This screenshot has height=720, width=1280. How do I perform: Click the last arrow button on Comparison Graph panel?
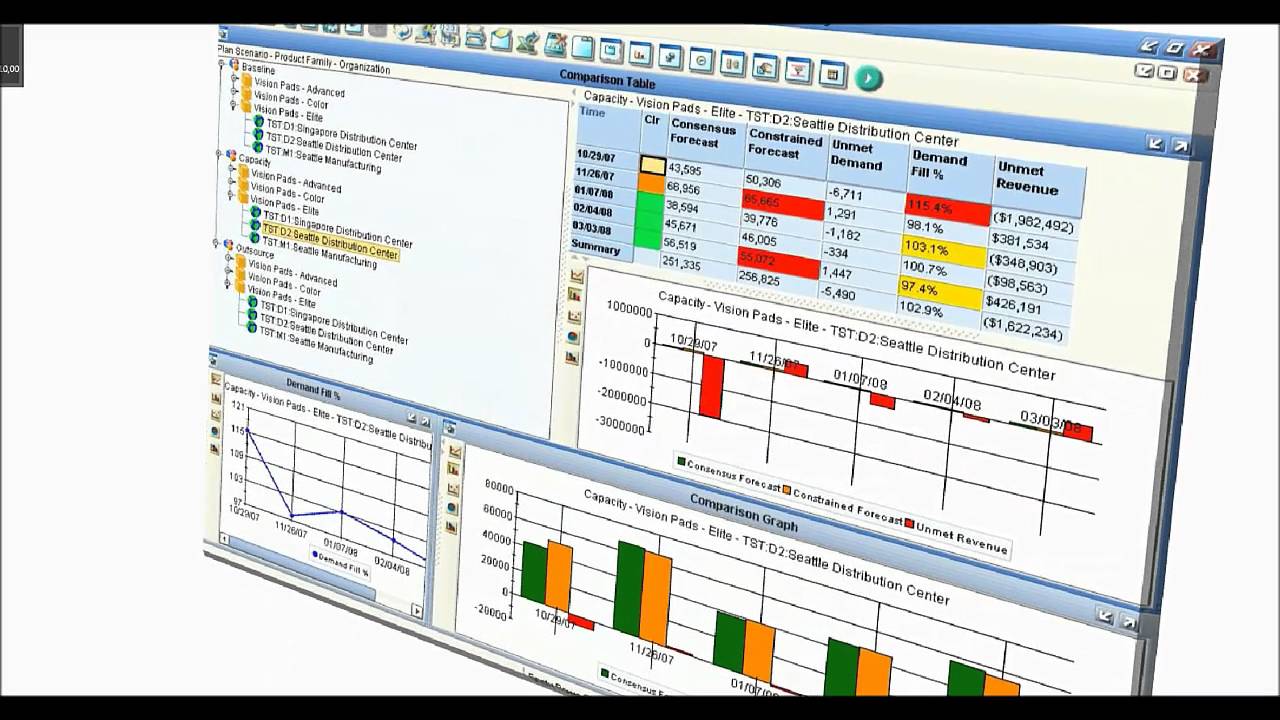1129,622
